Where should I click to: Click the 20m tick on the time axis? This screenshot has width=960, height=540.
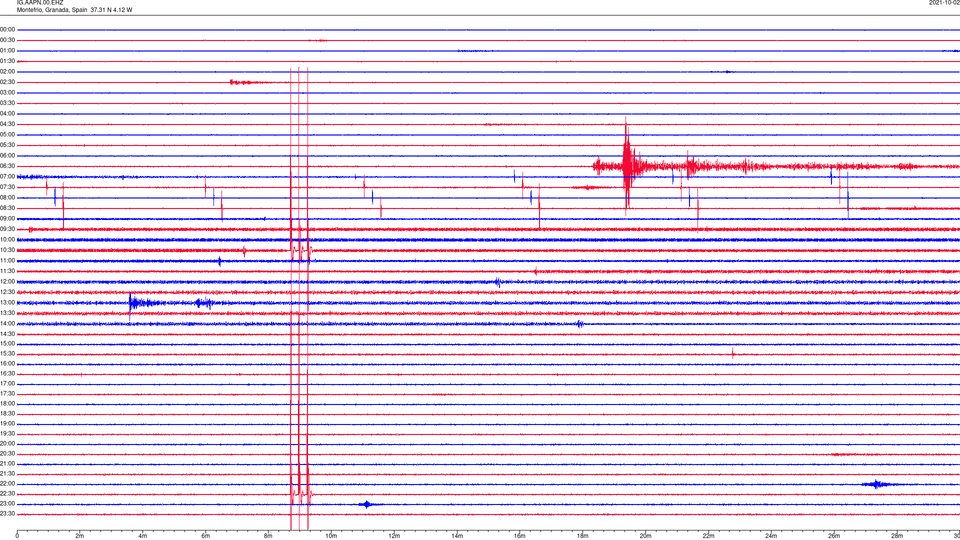click(645, 536)
